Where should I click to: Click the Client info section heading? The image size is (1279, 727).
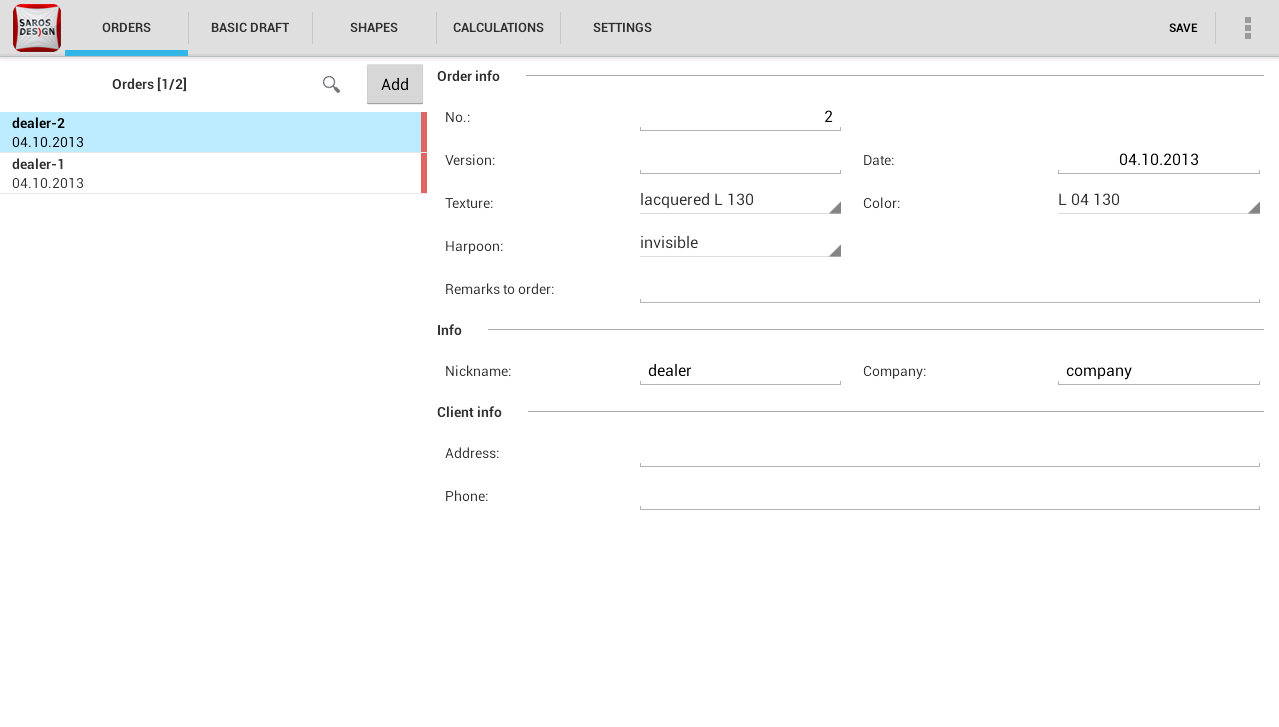point(469,412)
